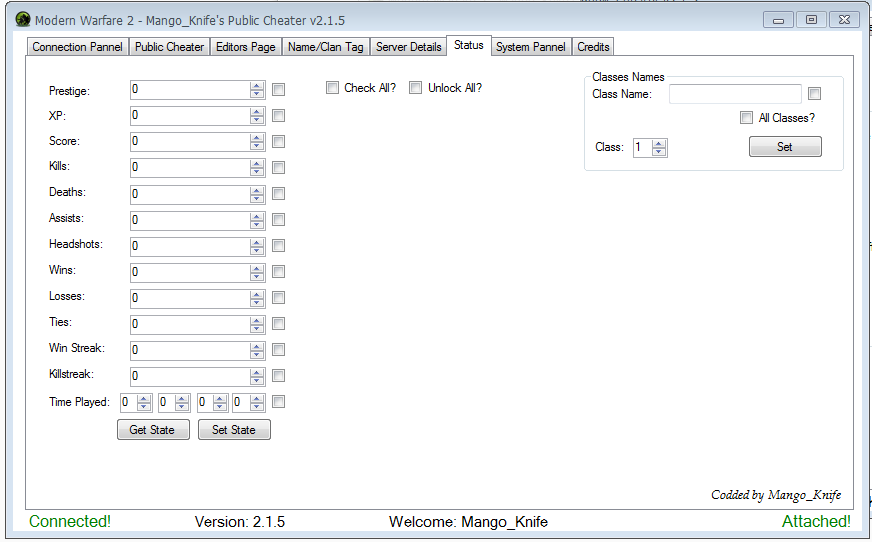The height and width of the screenshot is (542, 872).
Task: Select the Status tab
Action: click(x=468, y=45)
